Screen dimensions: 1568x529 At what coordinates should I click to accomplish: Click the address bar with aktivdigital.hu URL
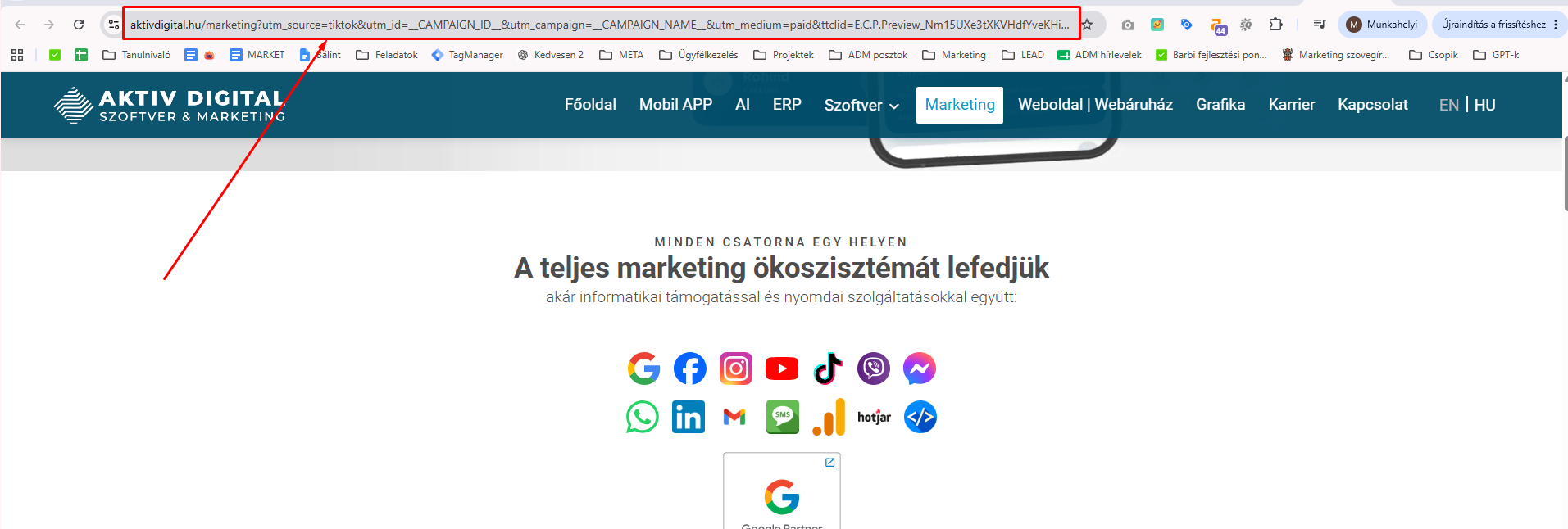(600, 25)
